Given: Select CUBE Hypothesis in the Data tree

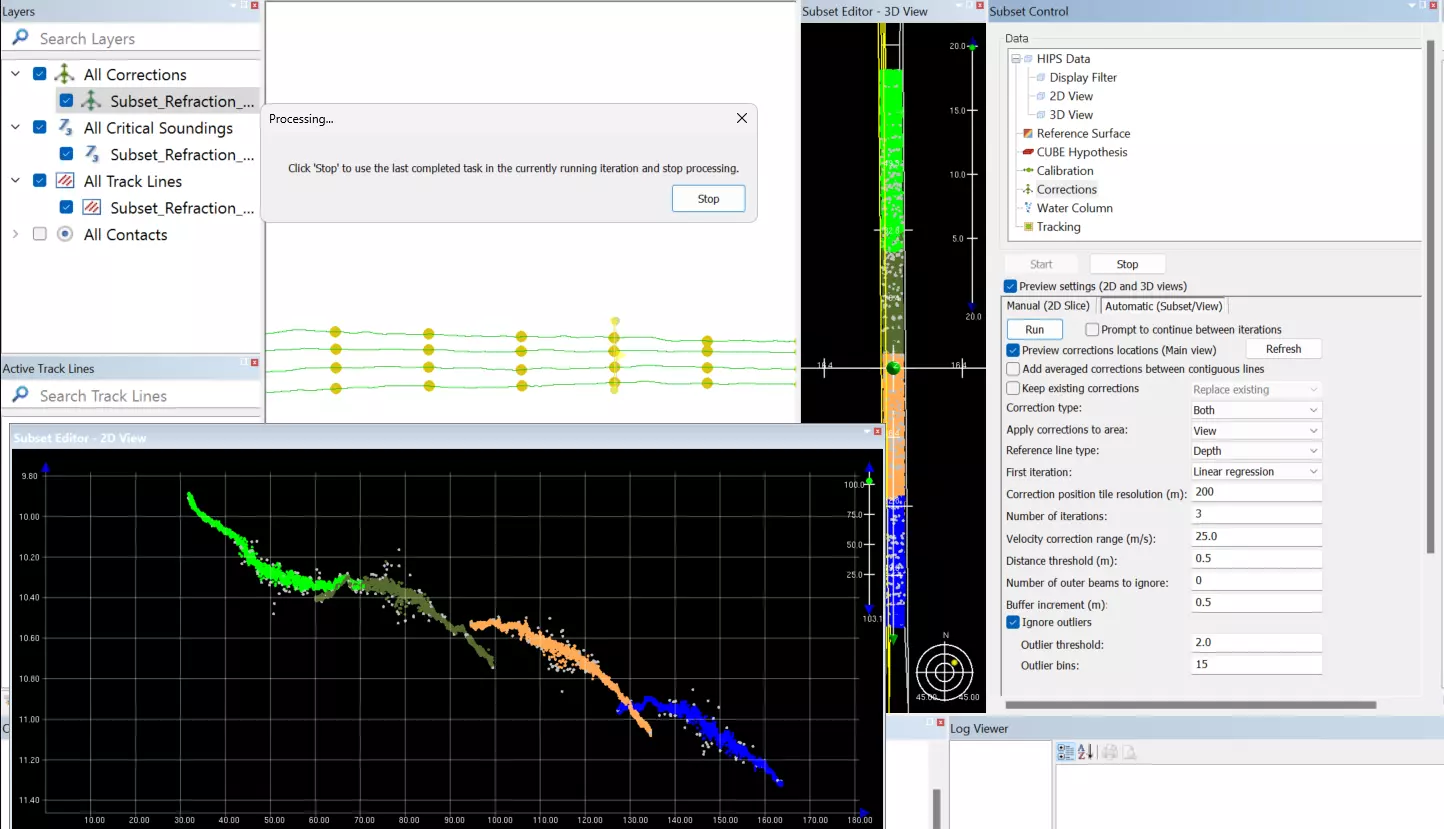Looking at the screenshot, I should (x=1081, y=152).
